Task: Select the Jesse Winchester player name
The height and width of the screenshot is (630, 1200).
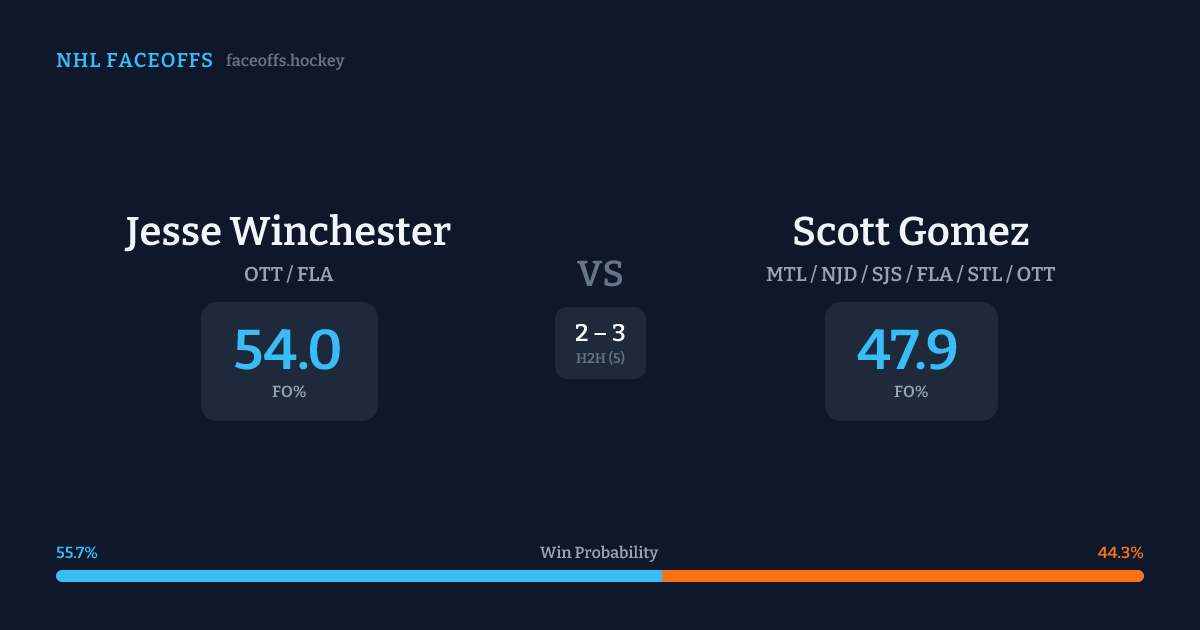Action: [288, 232]
